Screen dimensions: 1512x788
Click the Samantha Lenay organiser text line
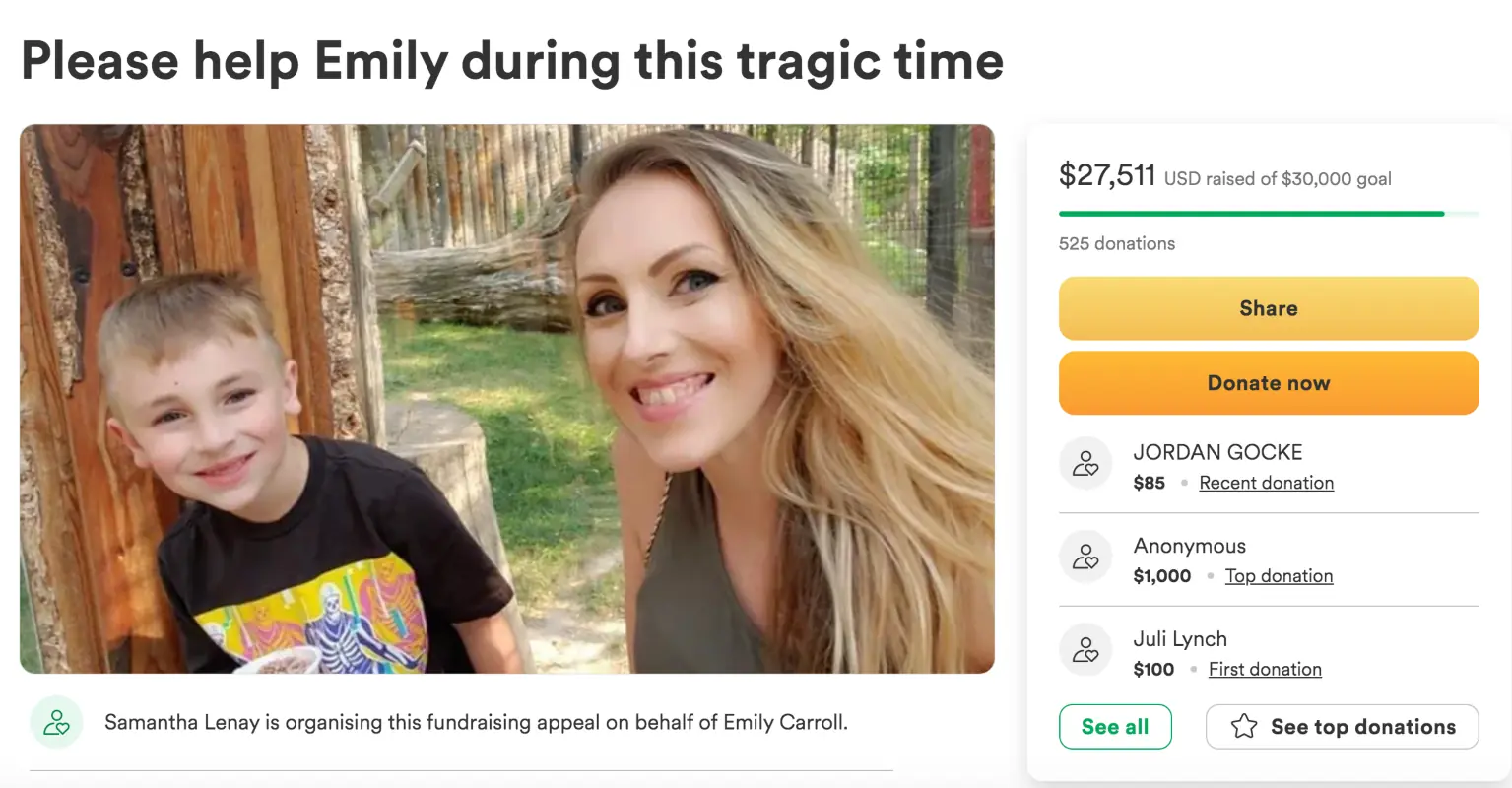476,723
